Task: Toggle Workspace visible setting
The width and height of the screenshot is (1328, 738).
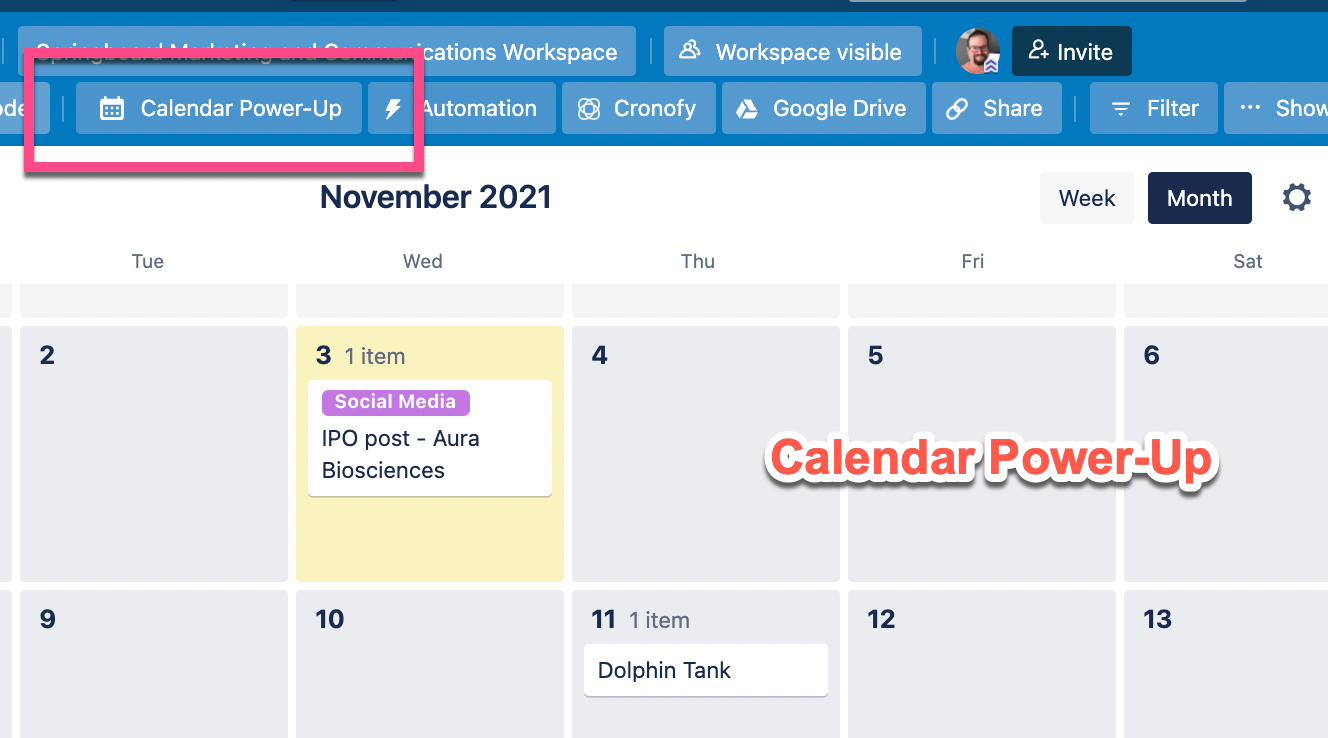Action: click(792, 50)
